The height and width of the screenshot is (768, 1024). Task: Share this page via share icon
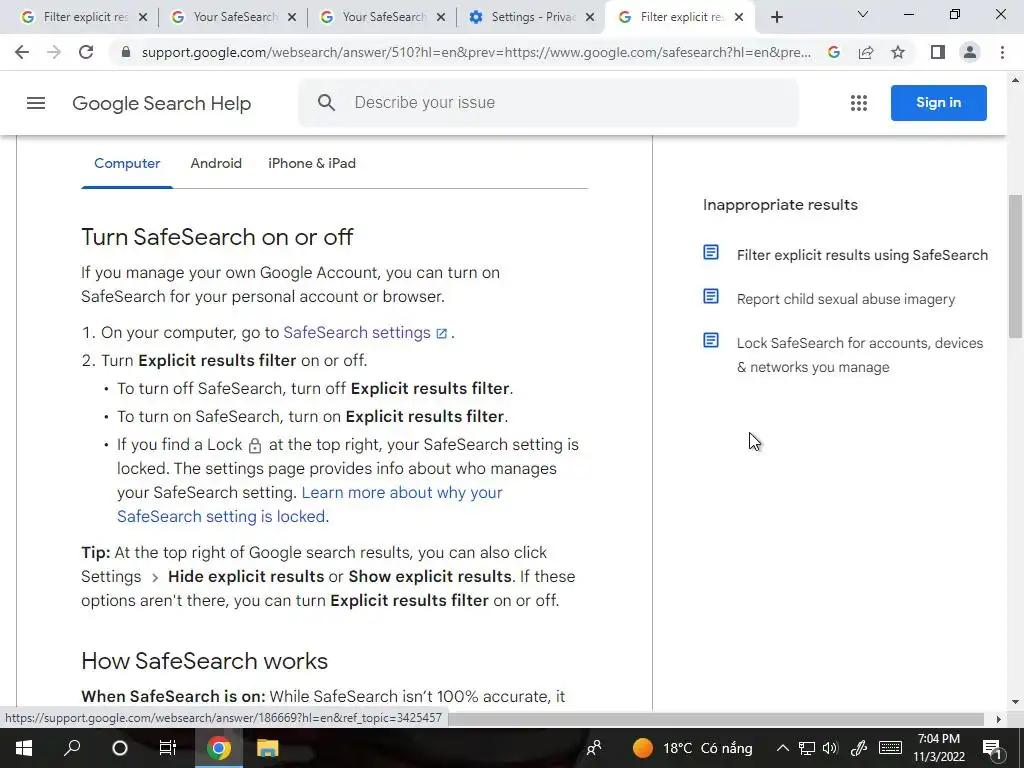[866, 52]
